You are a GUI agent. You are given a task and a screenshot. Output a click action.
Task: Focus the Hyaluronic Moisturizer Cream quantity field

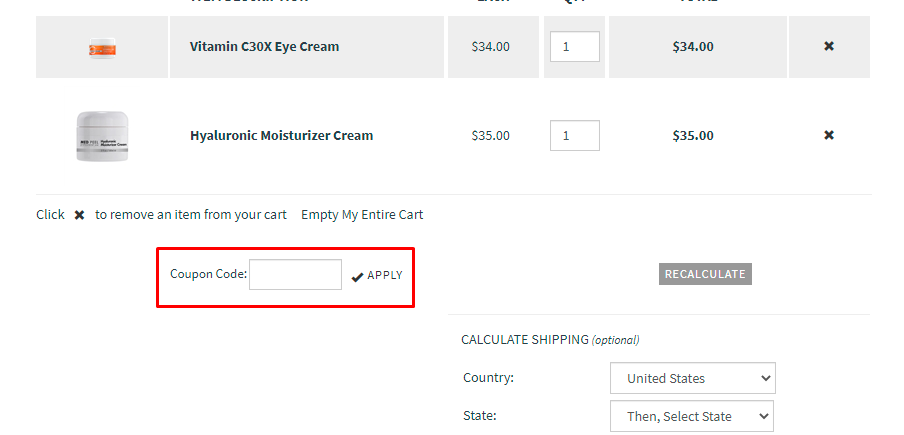tap(574, 135)
